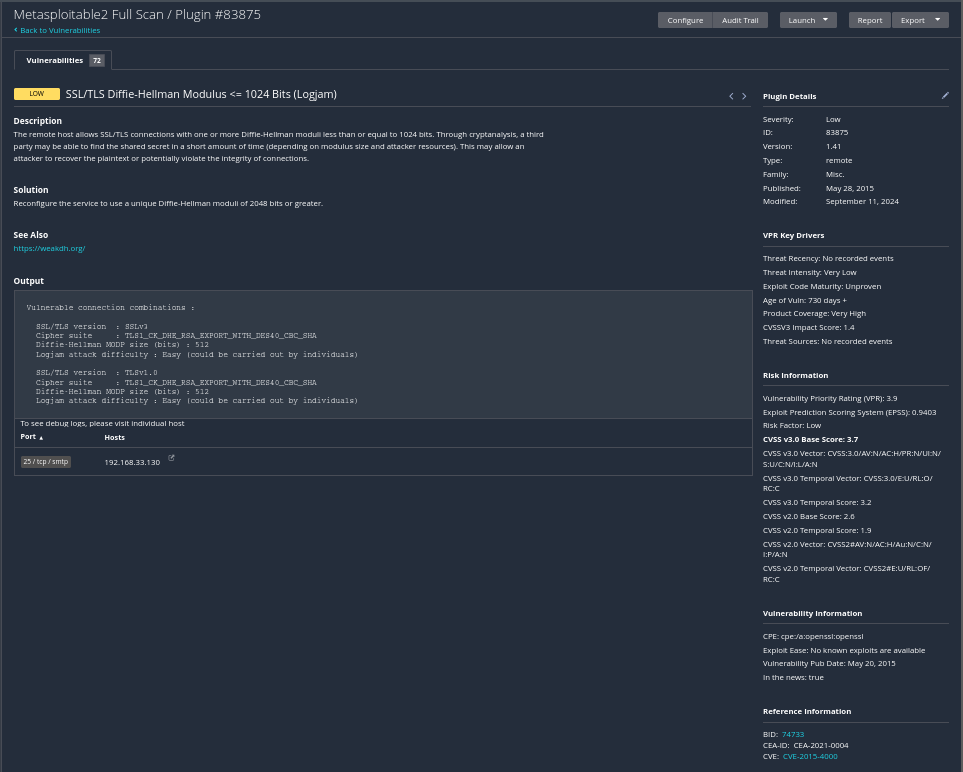Open the weakdh.org See Also link

[49, 248]
